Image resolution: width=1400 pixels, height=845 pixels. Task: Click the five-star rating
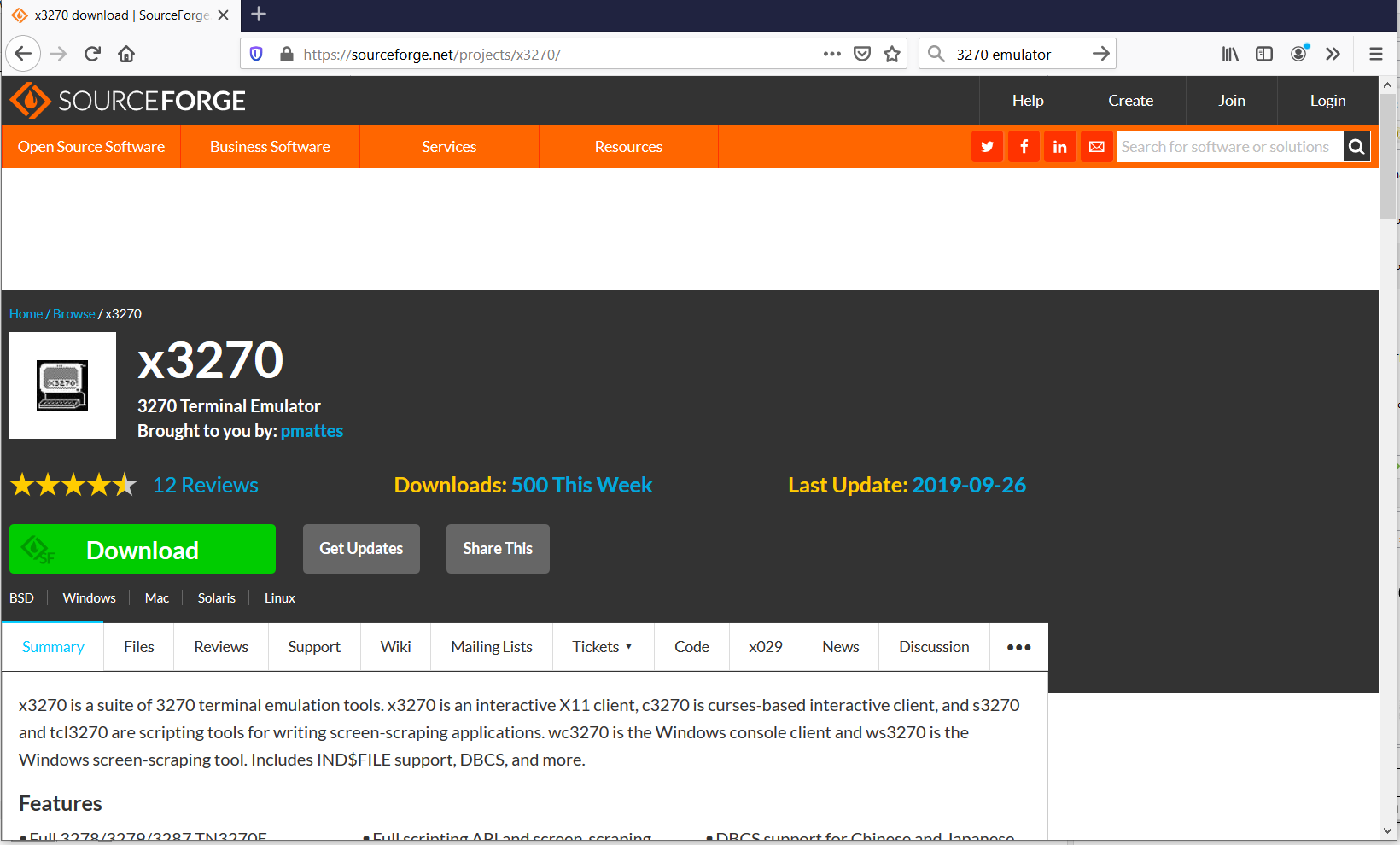[x=73, y=485]
